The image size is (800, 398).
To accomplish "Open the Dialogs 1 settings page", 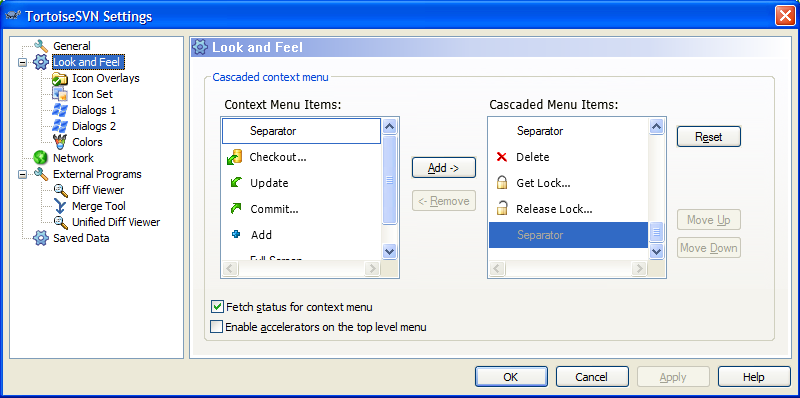I will tap(94, 110).
